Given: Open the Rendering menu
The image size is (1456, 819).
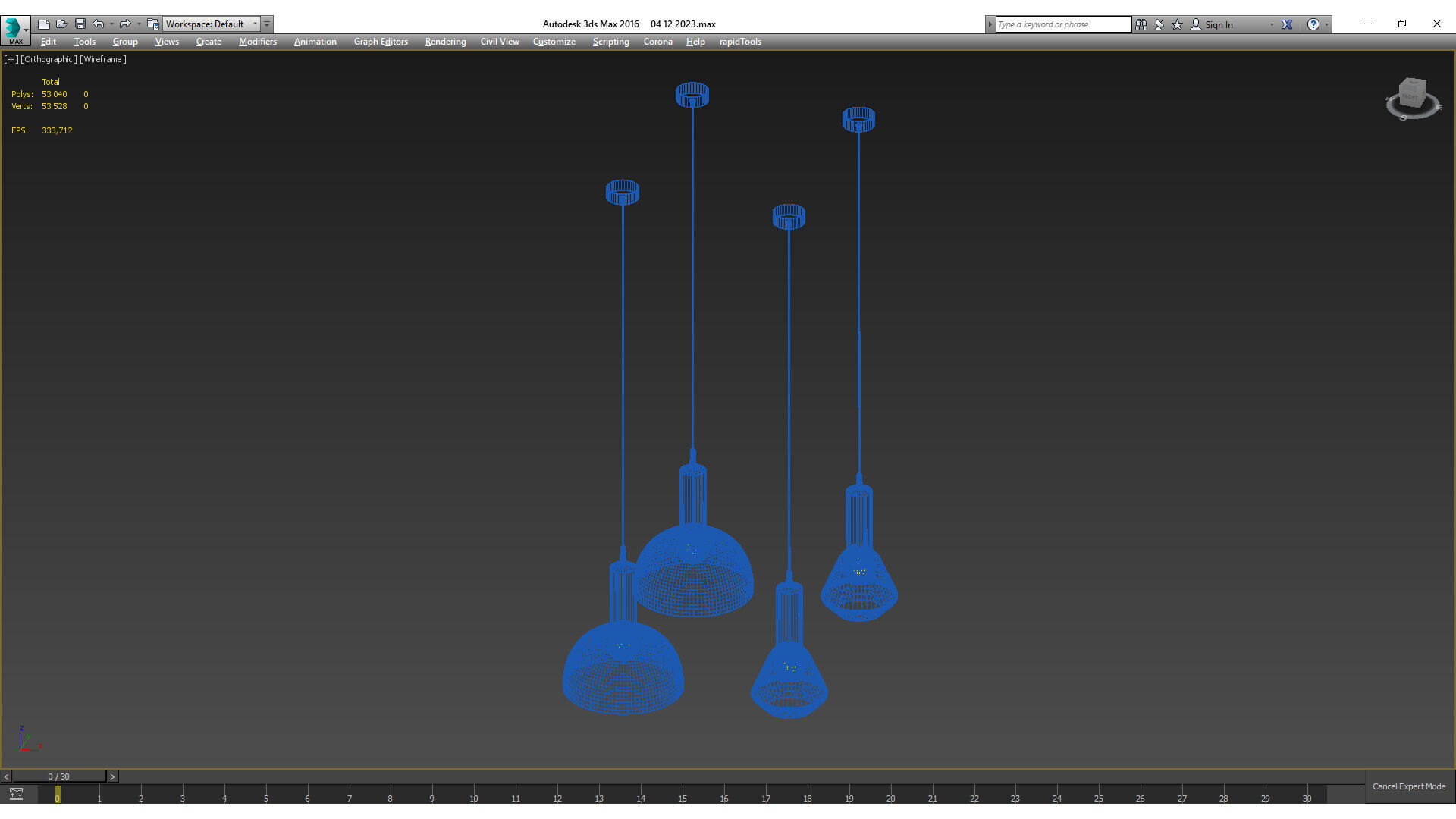Looking at the screenshot, I should coord(445,42).
